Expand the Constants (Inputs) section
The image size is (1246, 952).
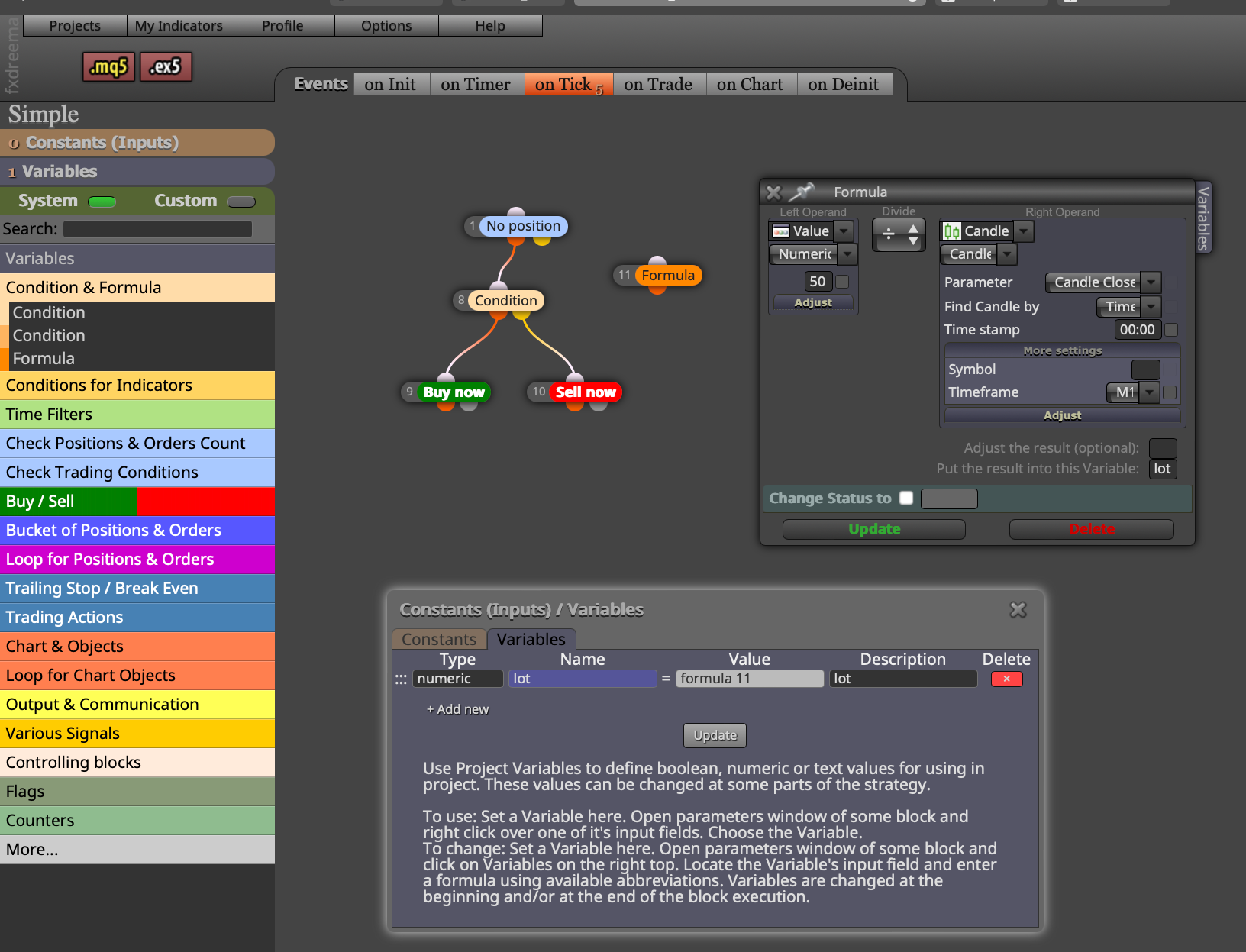[137, 143]
